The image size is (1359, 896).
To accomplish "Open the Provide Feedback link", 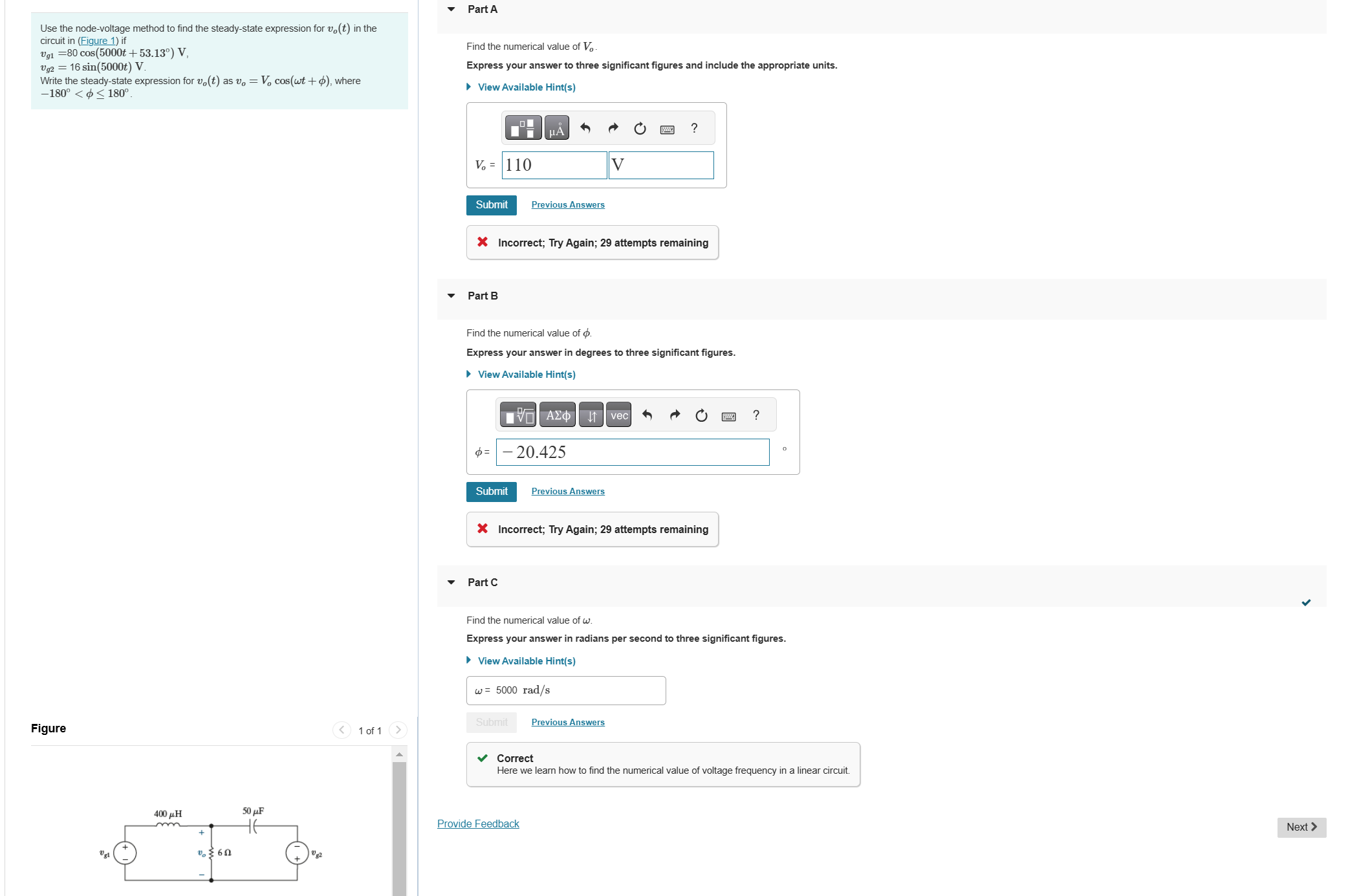I will 477,824.
